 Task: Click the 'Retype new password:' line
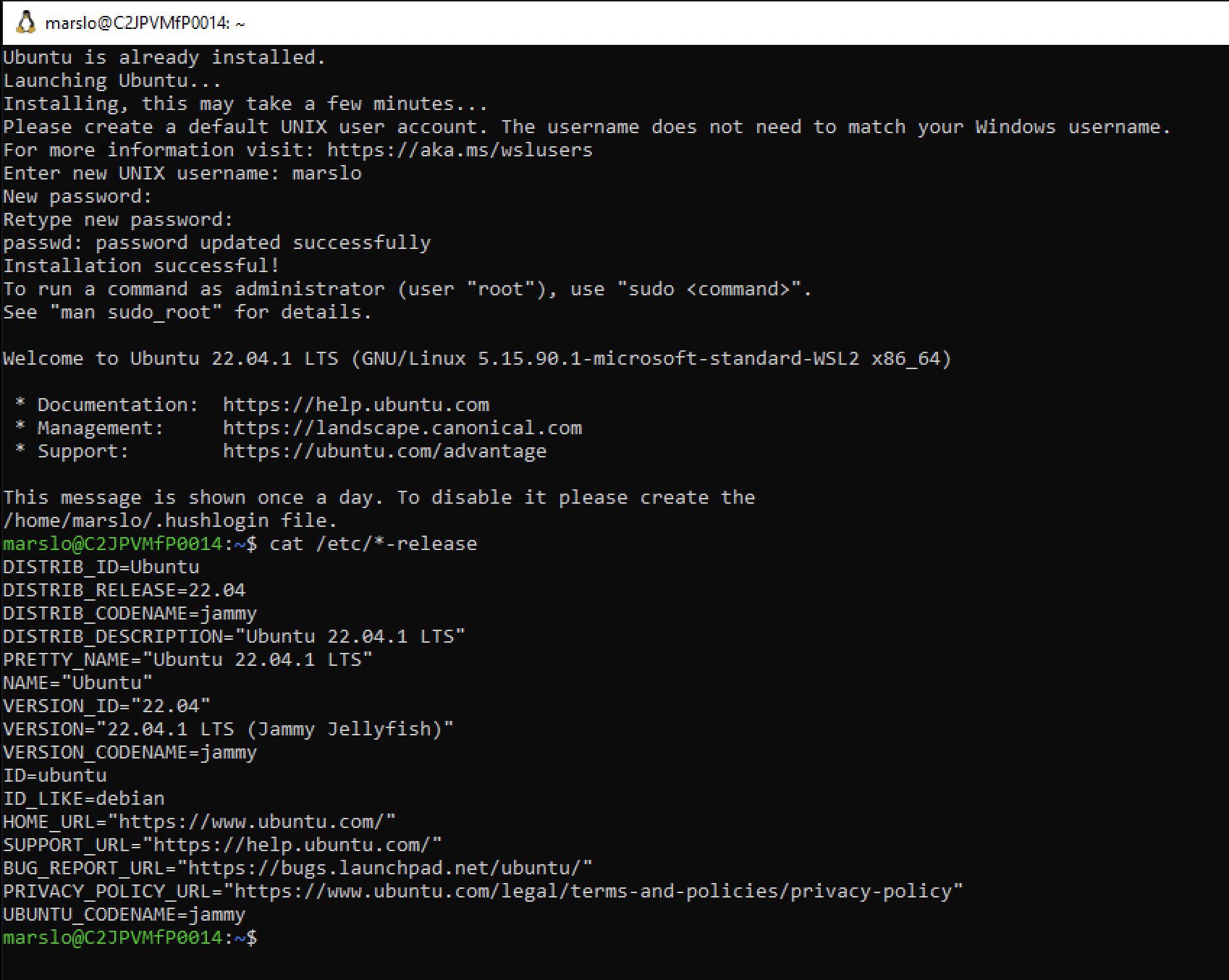118,219
